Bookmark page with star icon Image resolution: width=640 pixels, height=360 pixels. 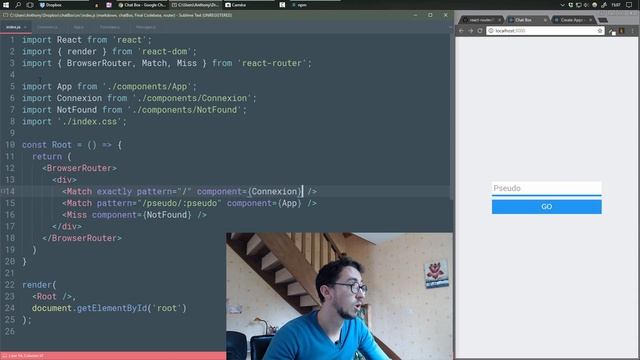point(600,31)
